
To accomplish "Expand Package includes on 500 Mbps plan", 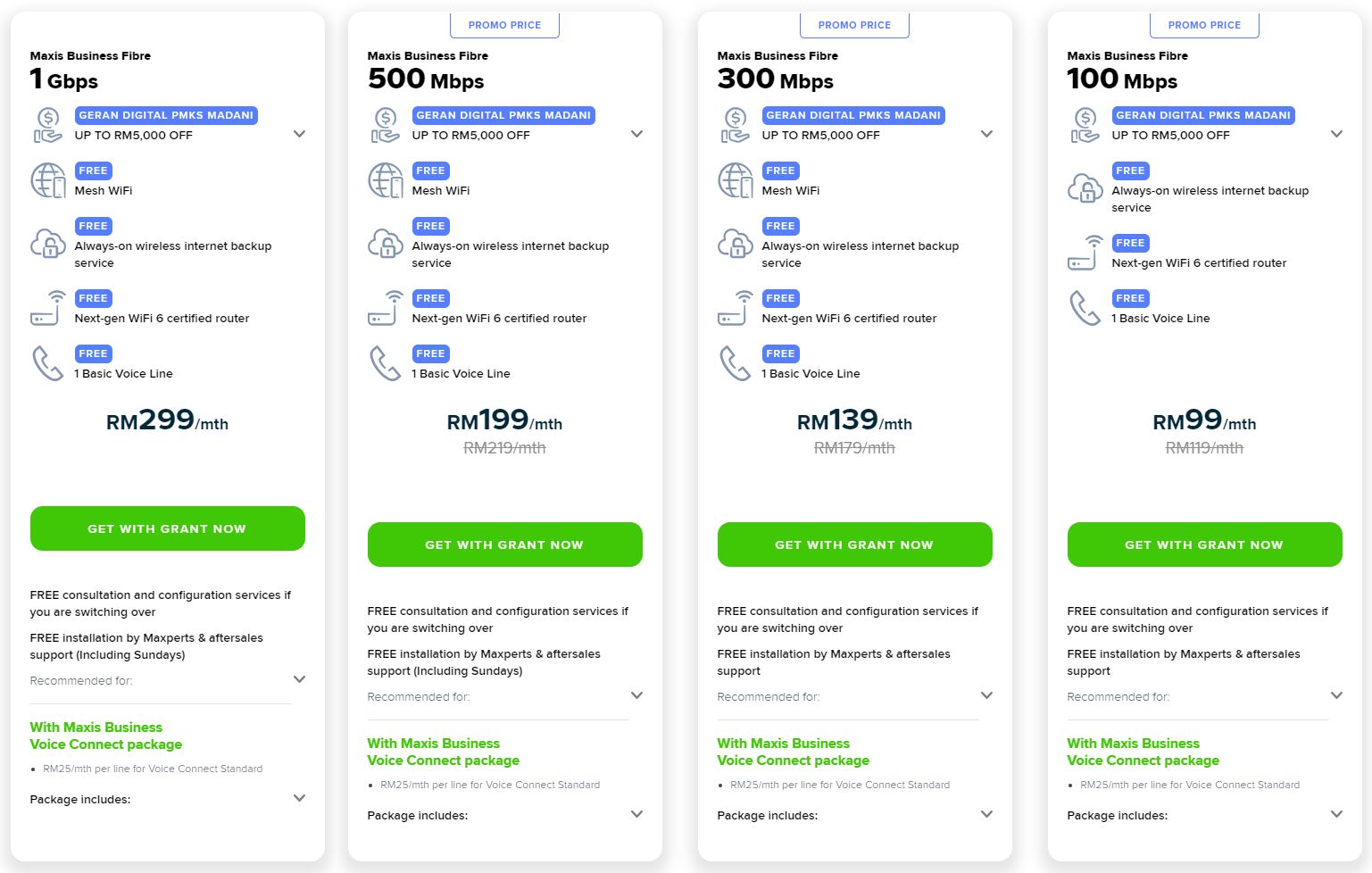I will pos(636,814).
